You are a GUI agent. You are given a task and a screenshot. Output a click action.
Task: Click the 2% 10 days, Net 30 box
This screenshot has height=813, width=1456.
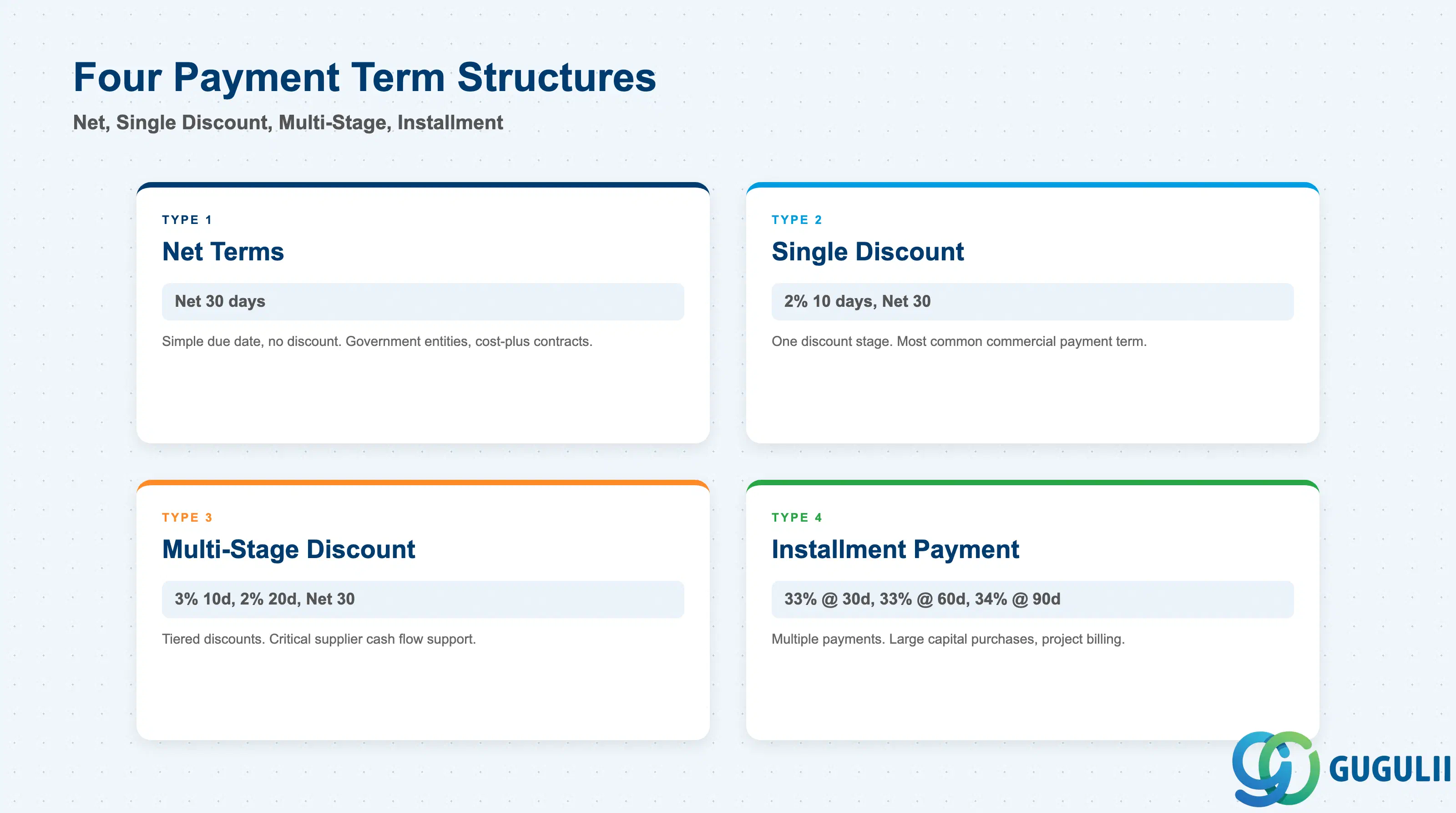[1032, 301]
